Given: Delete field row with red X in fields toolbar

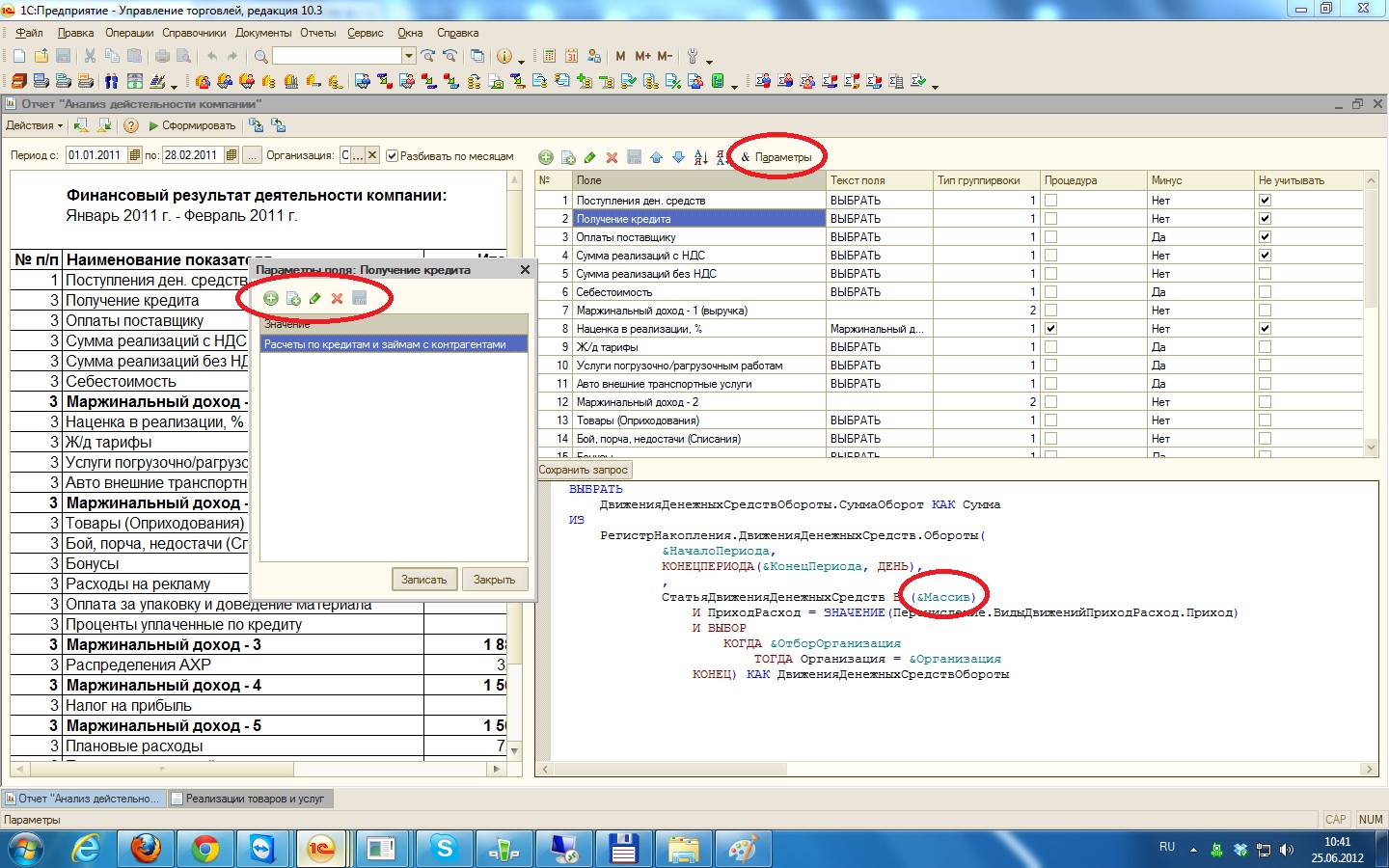Looking at the screenshot, I should click(612, 157).
